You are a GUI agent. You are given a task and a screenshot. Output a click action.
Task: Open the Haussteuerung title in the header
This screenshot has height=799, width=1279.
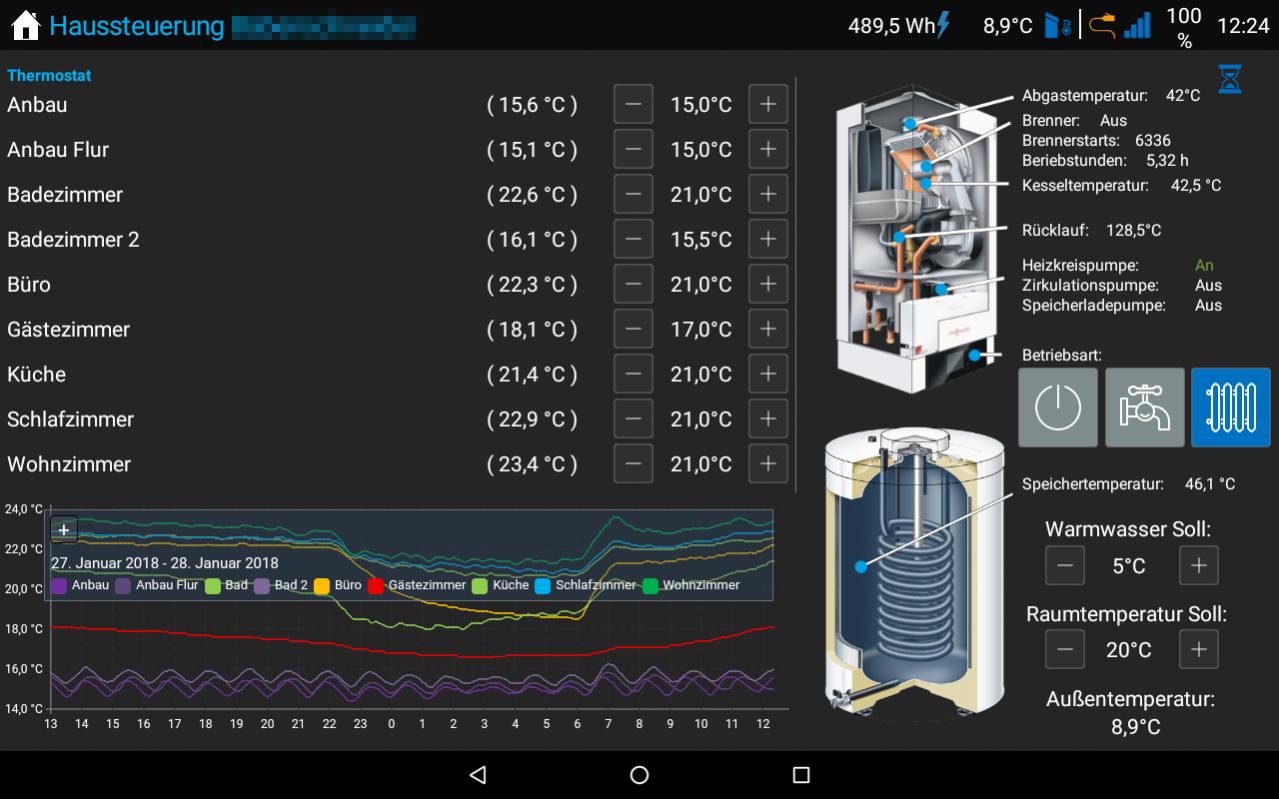click(136, 26)
